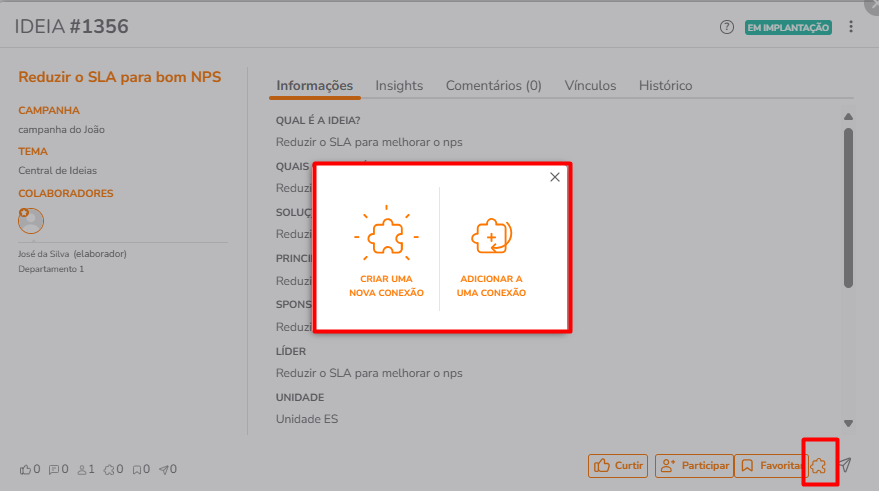Click the connections counter puzzle icon
The image size is (879, 491).
coord(109,470)
